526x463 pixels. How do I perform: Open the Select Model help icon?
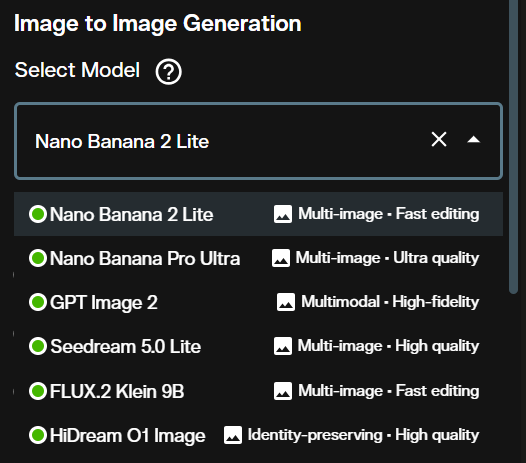click(x=168, y=71)
